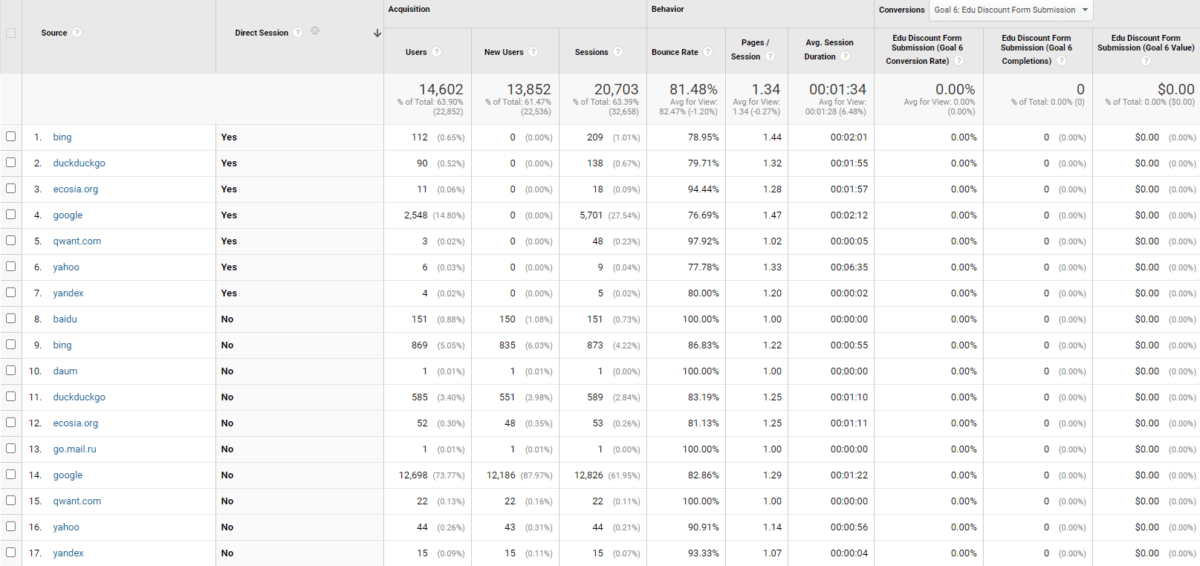The image size is (1200, 566).
Task: Select the Acquisition group header
Action: coord(410,9)
